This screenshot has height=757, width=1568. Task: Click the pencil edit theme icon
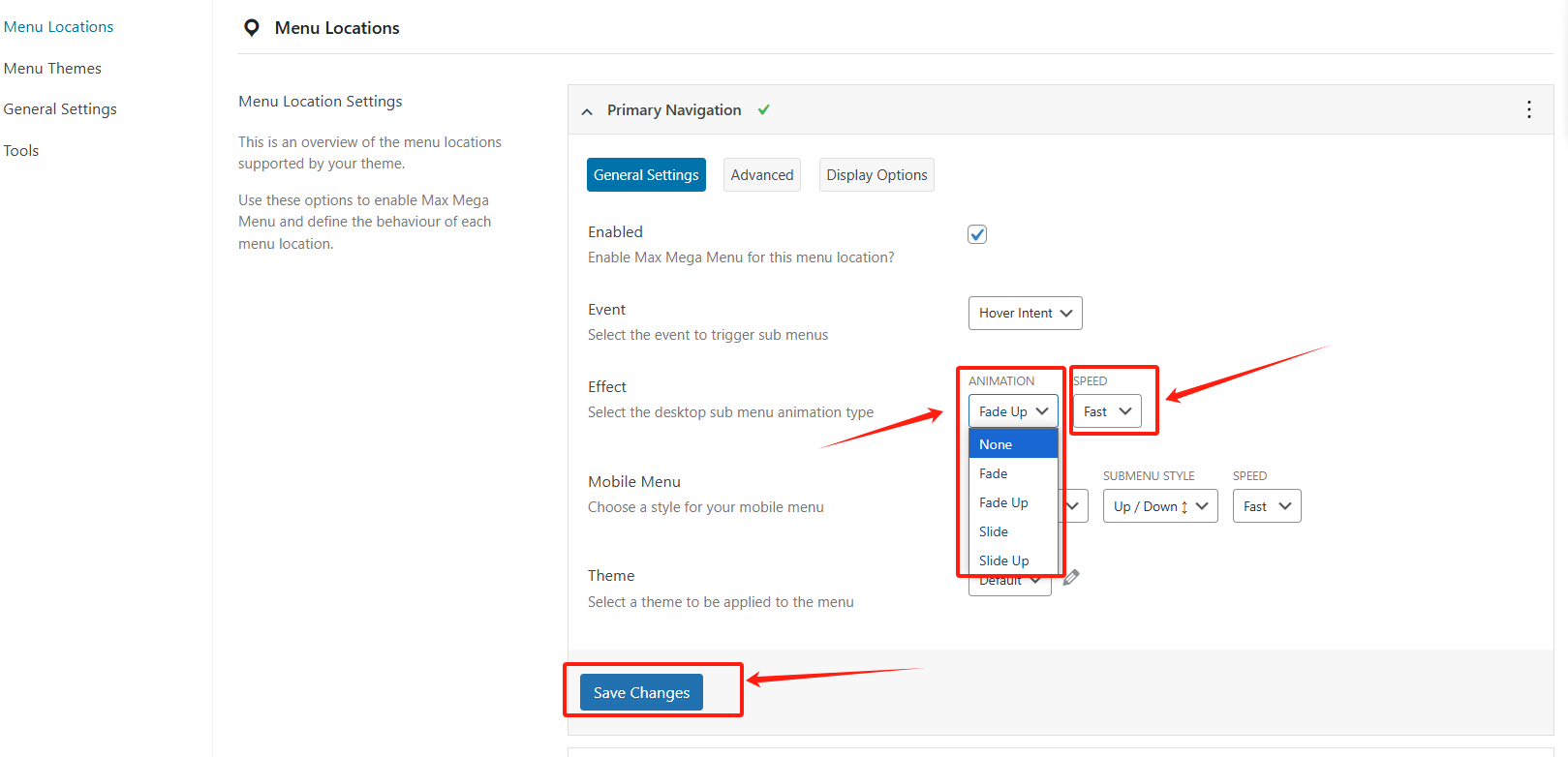[1071, 577]
